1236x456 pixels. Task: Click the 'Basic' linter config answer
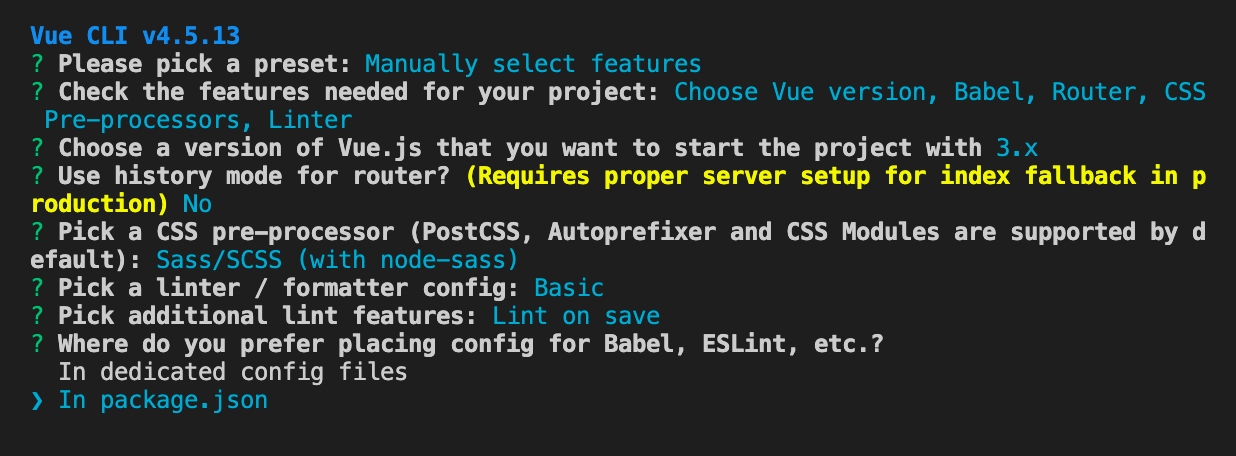tap(569, 288)
